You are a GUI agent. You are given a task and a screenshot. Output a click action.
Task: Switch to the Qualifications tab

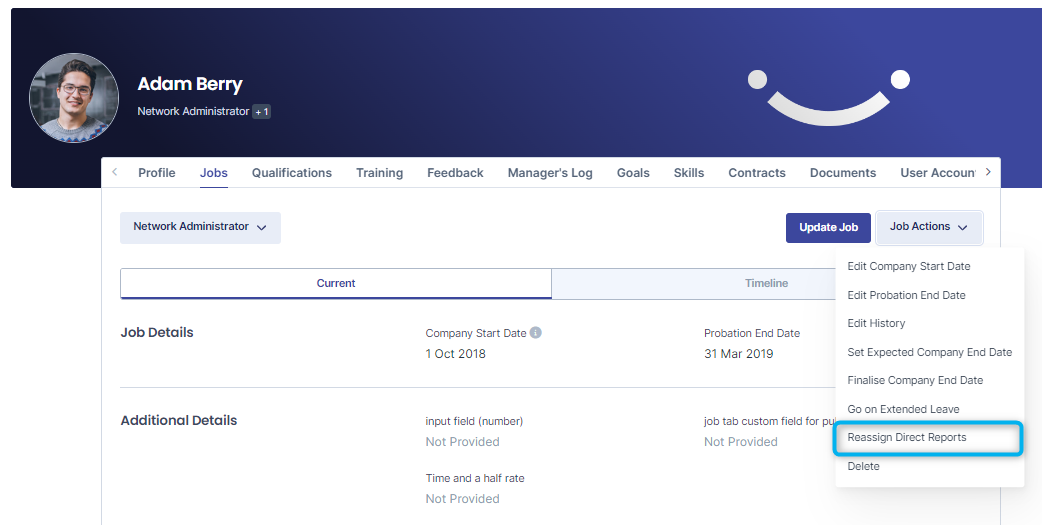tap(292, 173)
